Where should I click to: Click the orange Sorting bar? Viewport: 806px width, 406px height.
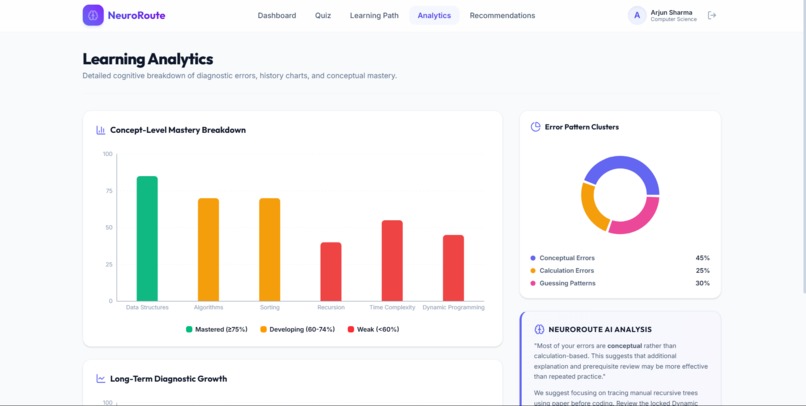coord(269,250)
